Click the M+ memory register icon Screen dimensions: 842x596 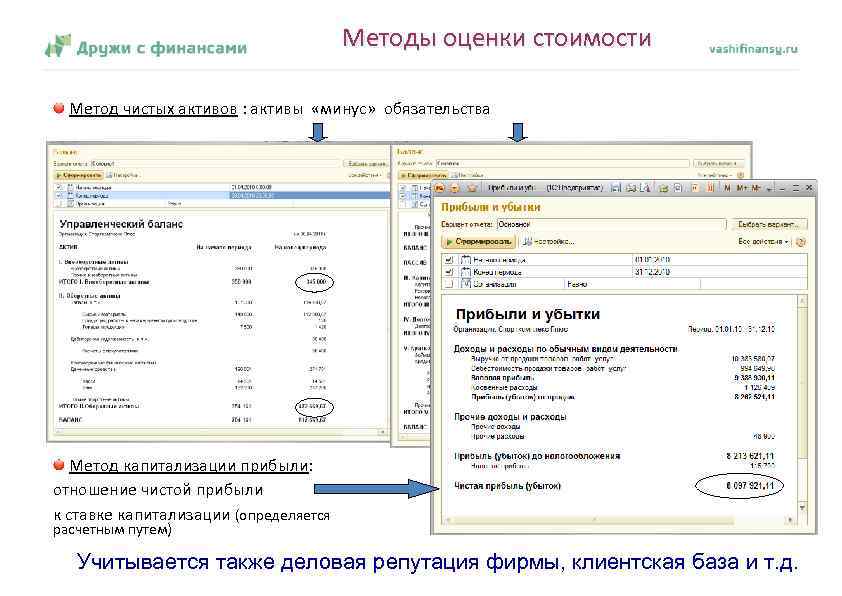click(x=743, y=187)
